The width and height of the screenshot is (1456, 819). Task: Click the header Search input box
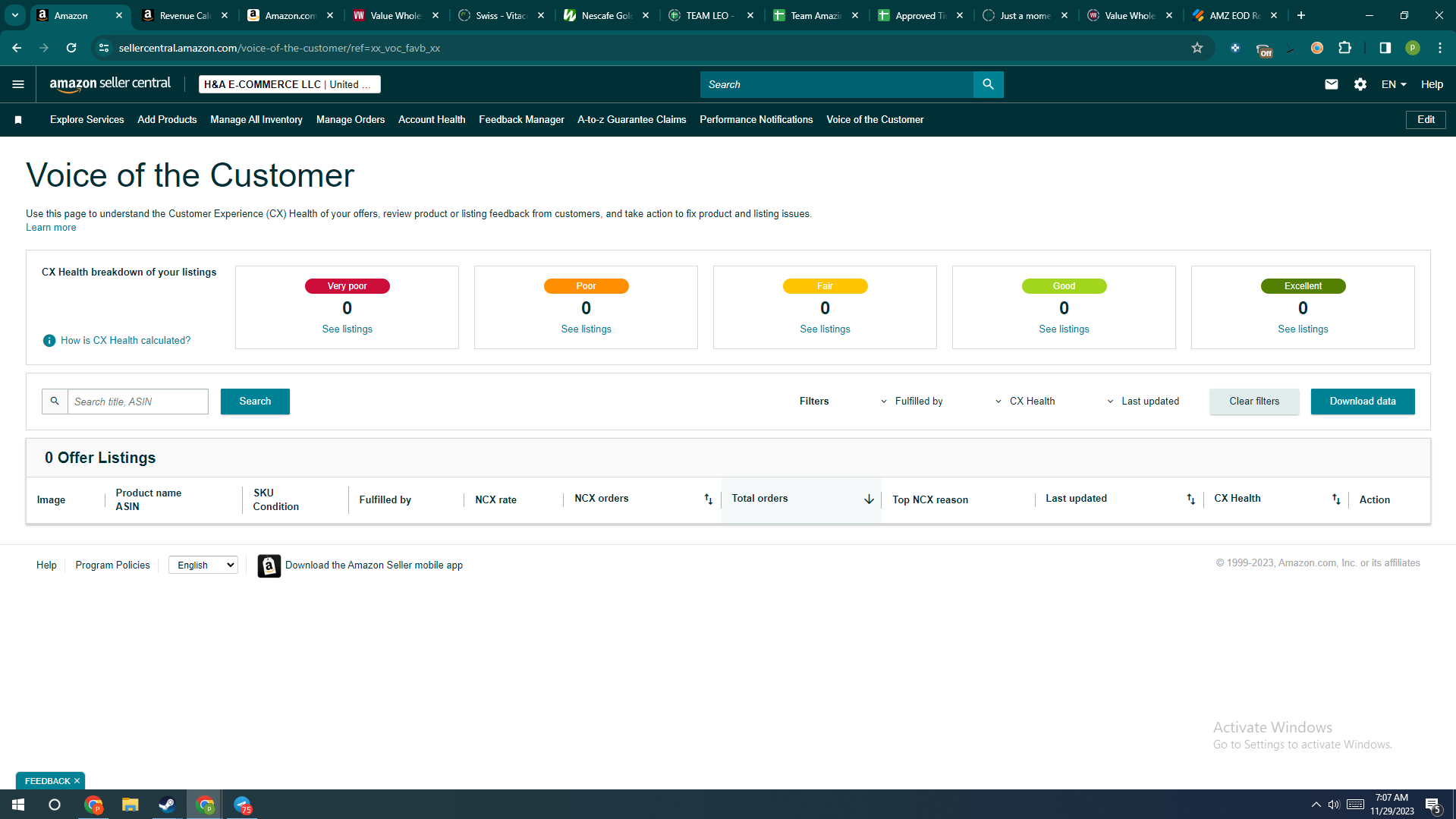click(x=837, y=84)
